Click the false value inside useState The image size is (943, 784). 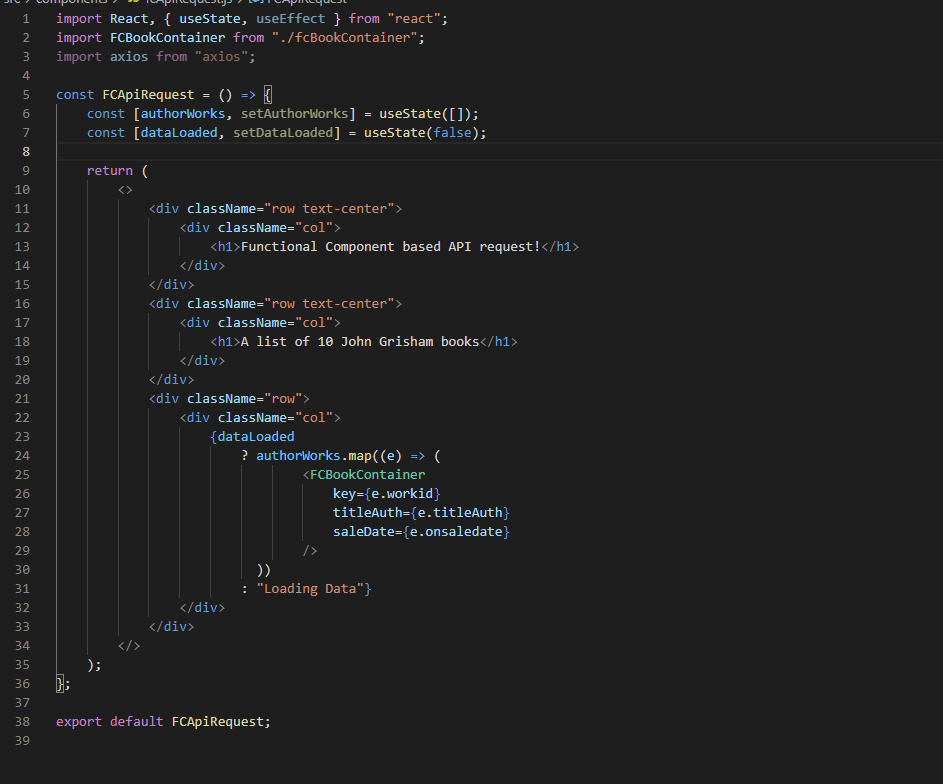tap(452, 133)
